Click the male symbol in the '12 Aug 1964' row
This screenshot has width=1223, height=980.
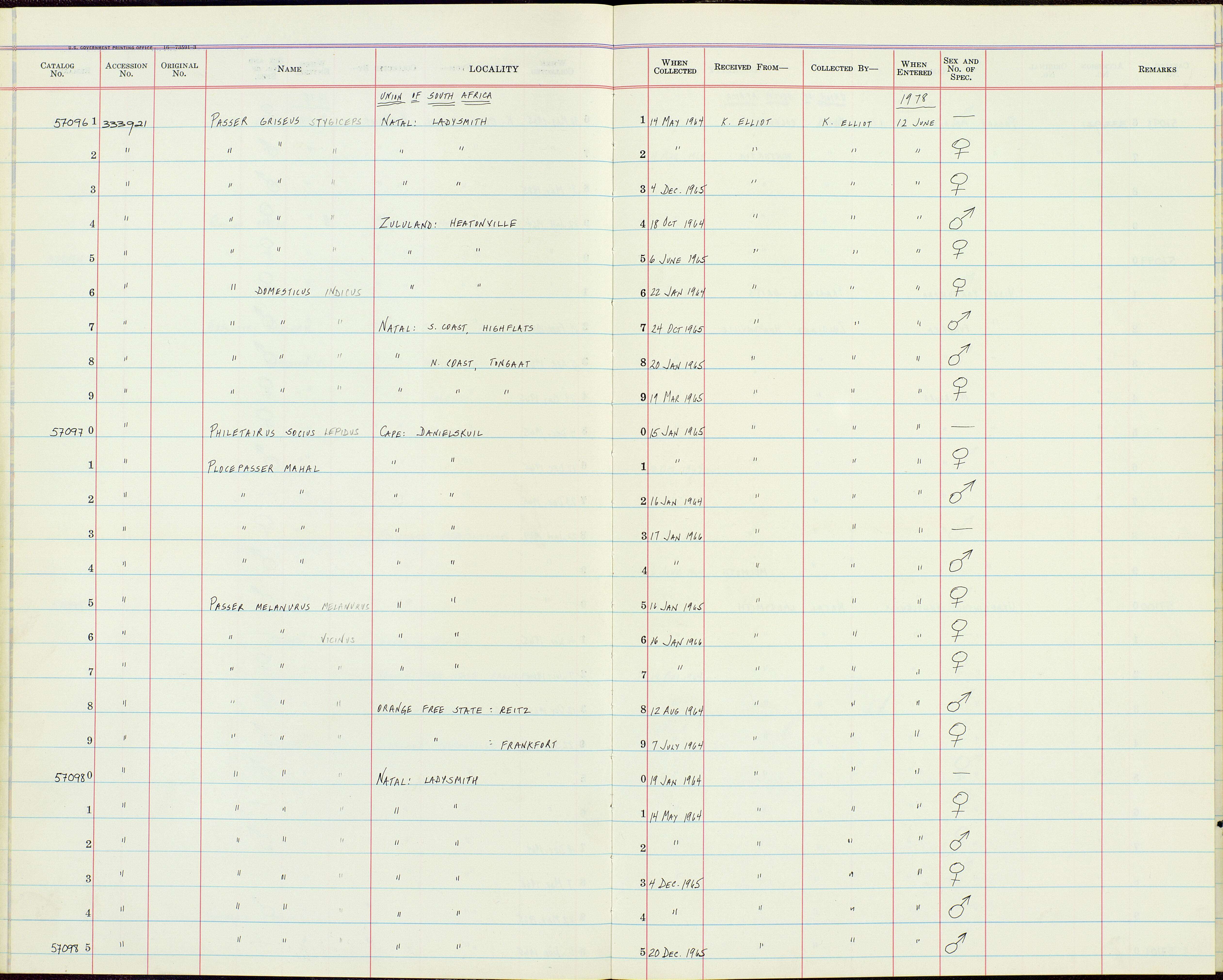959,702
